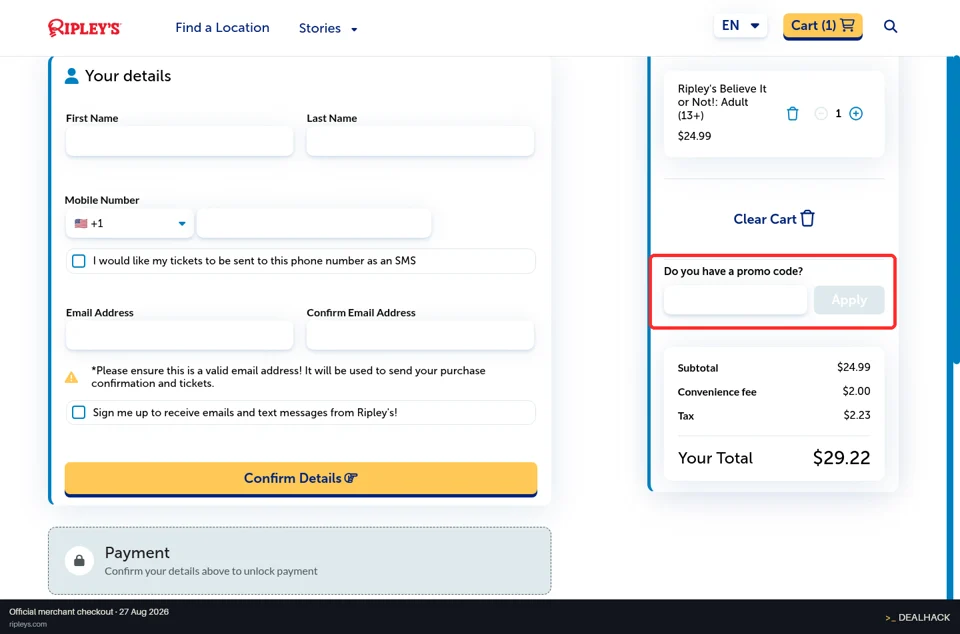Enable SMS ticket delivery checkbox
This screenshot has height=634, width=960.
78,261
